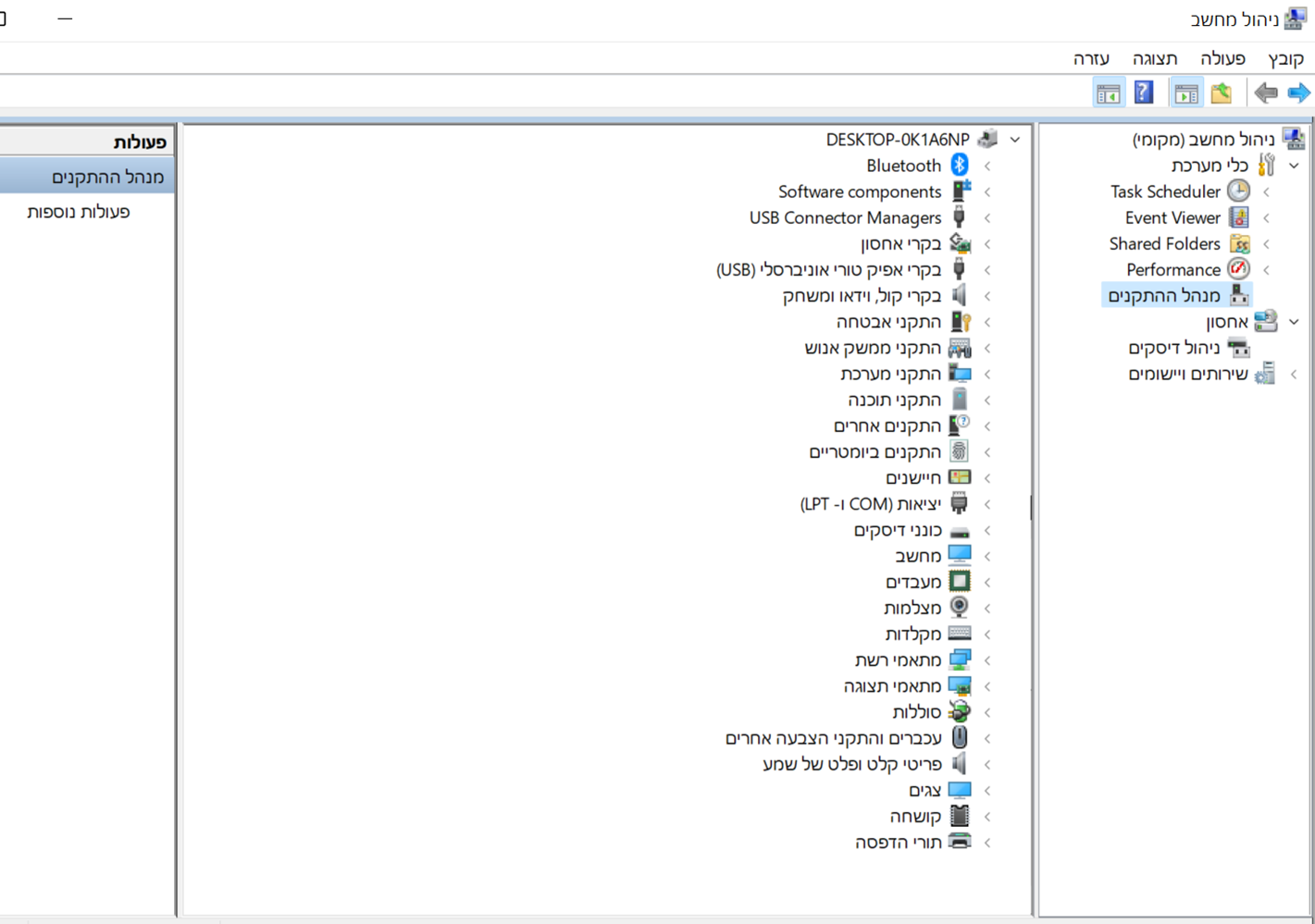Click the סוללות battery icon
The image size is (1315, 924).
[x=960, y=711]
